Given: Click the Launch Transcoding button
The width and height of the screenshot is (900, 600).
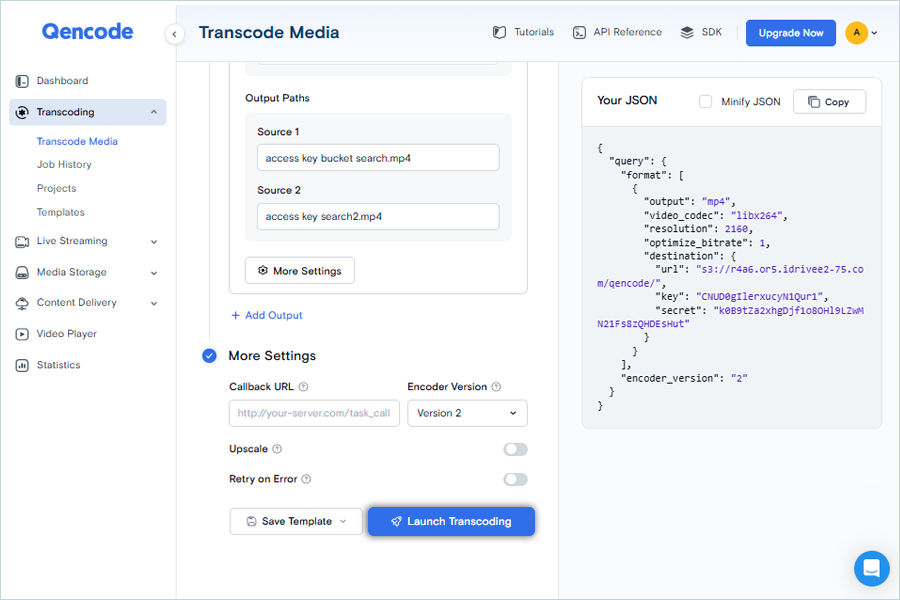Looking at the screenshot, I should click(x=451, y=521).
